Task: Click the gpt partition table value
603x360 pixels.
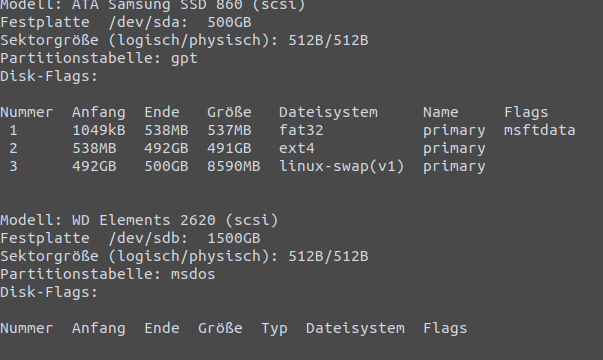Action: click(x=184, y=59)
